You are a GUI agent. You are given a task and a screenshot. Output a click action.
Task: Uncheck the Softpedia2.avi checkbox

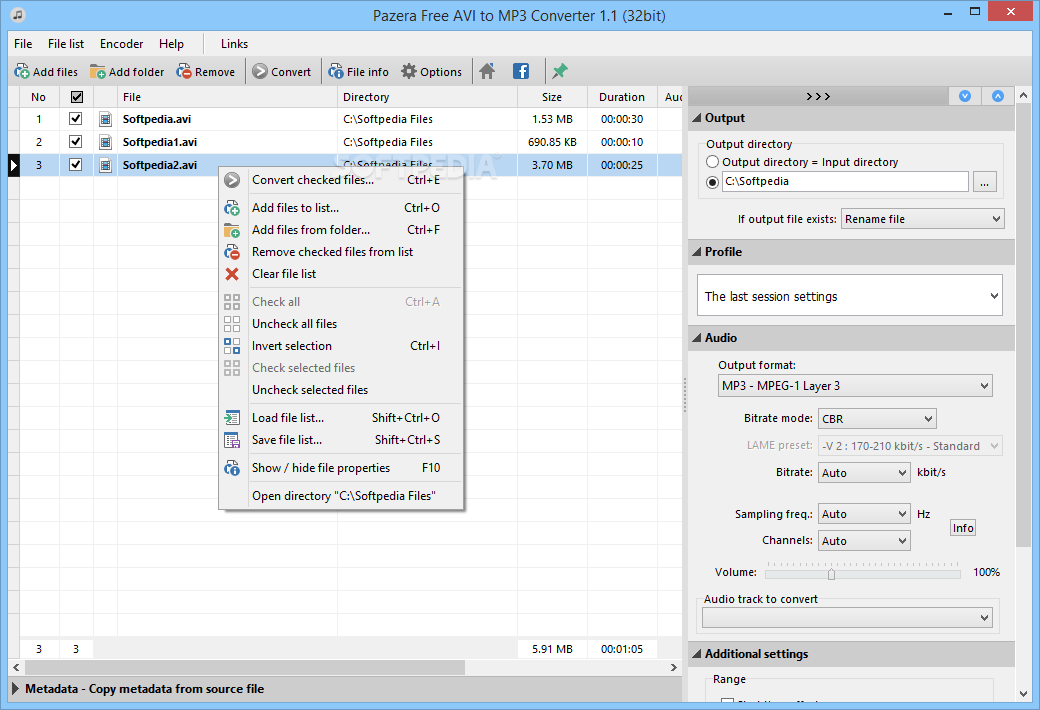(76, 165)
